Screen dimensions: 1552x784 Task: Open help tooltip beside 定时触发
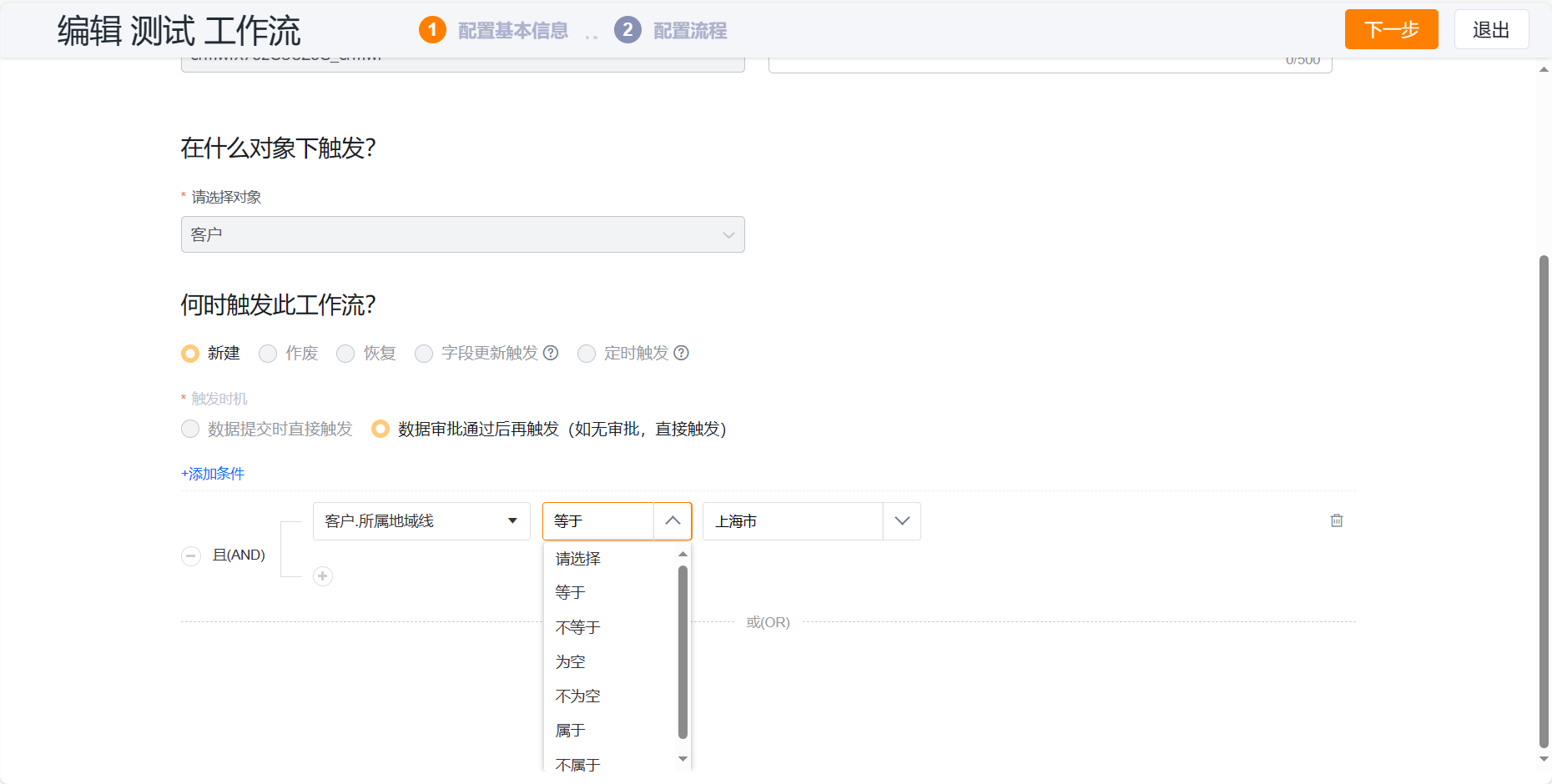click(x=682, y=353)
